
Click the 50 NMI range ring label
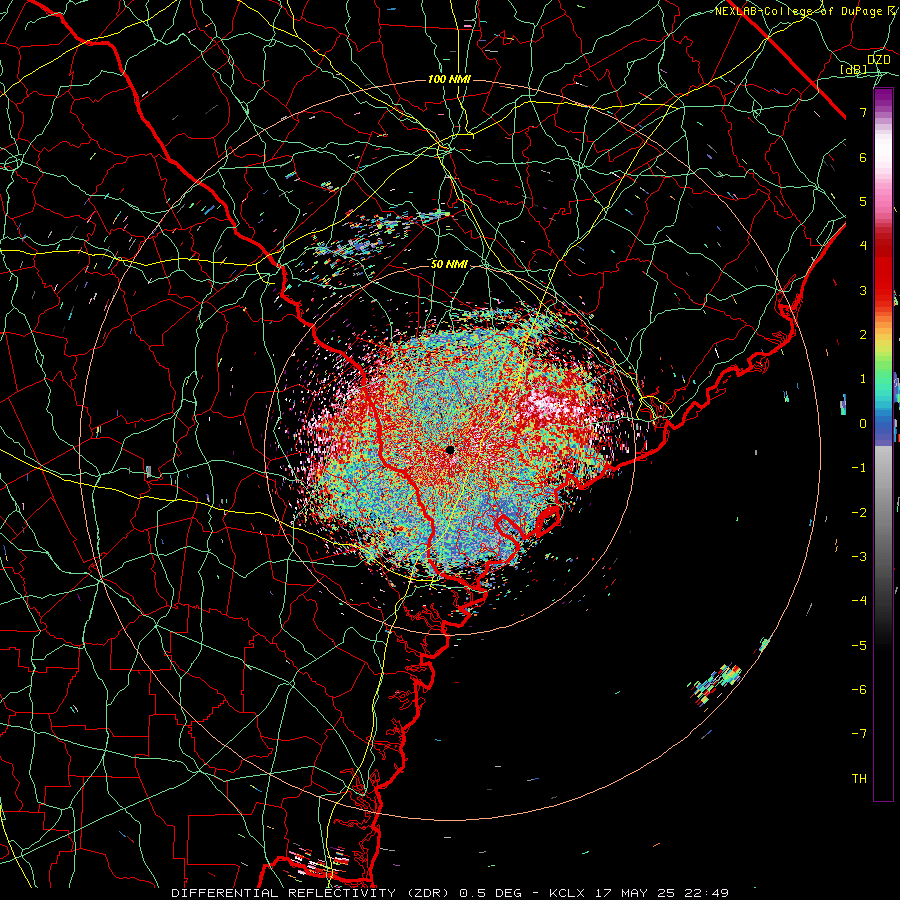449,264
